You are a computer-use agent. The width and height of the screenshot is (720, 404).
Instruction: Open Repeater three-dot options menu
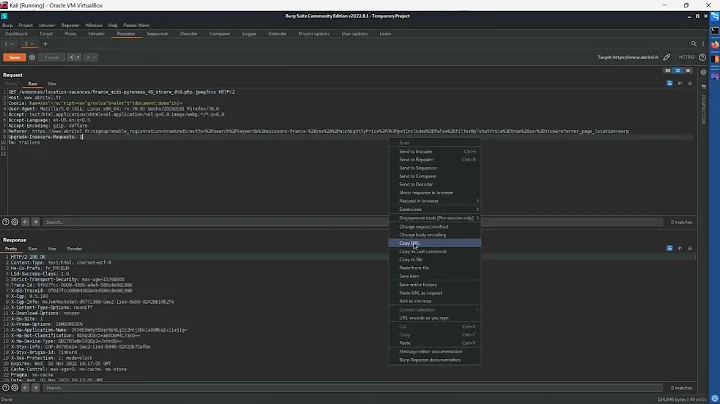point(703,44)
